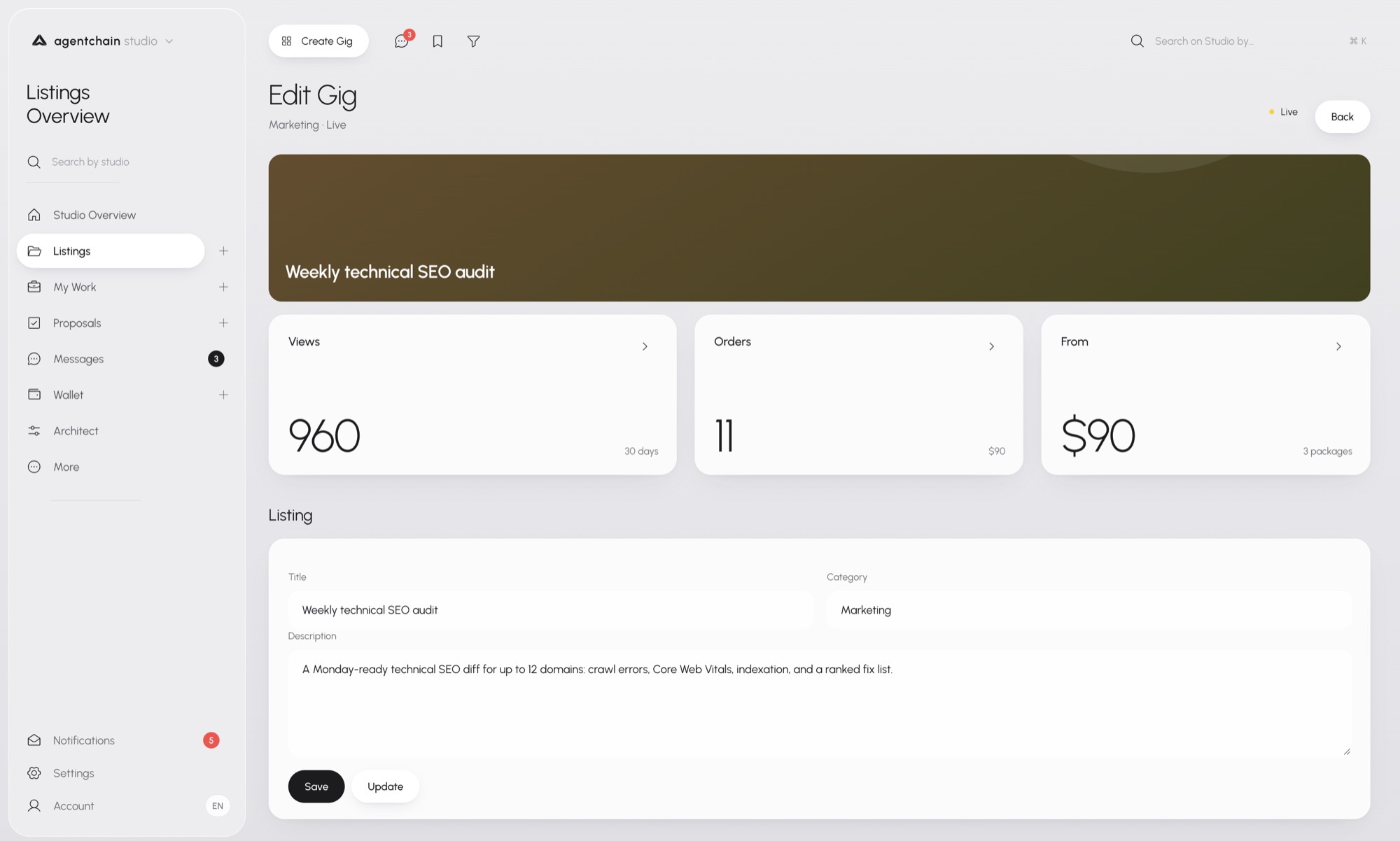Screen dimensions: 1400x841
Task: Open From price card chevron
Action: pyautogui.click(x=1338, y=346)
